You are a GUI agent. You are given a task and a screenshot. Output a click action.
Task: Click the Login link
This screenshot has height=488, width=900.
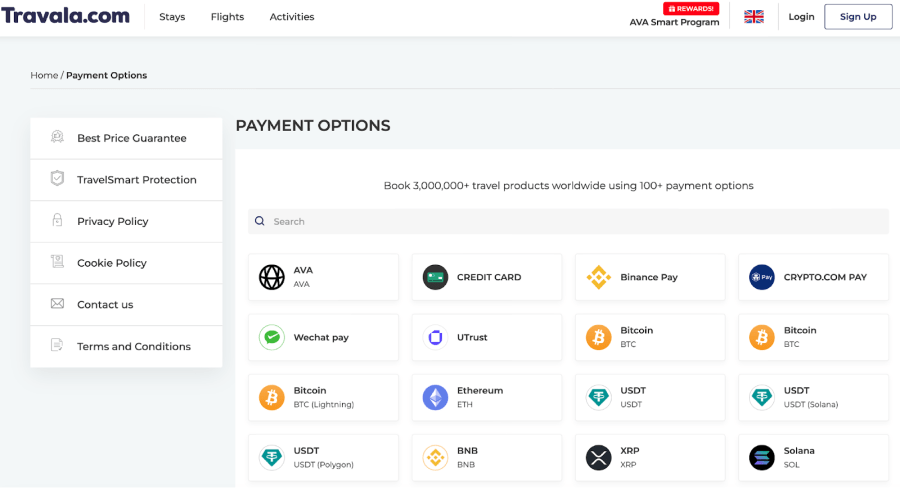(801, 17)
